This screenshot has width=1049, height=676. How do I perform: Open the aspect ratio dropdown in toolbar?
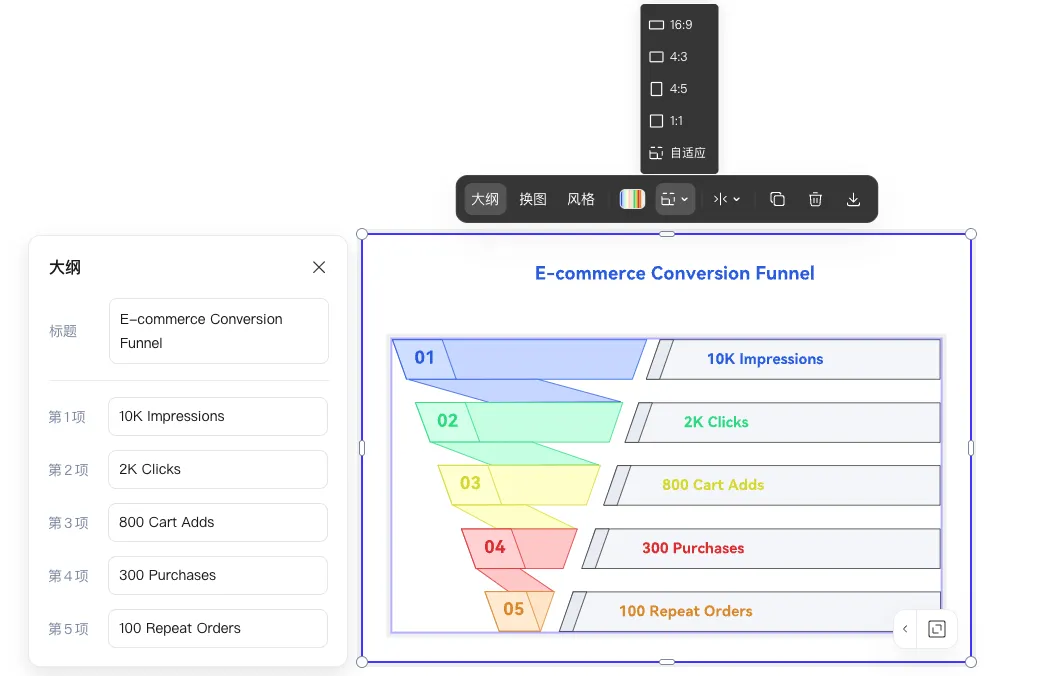pos(675,199)
